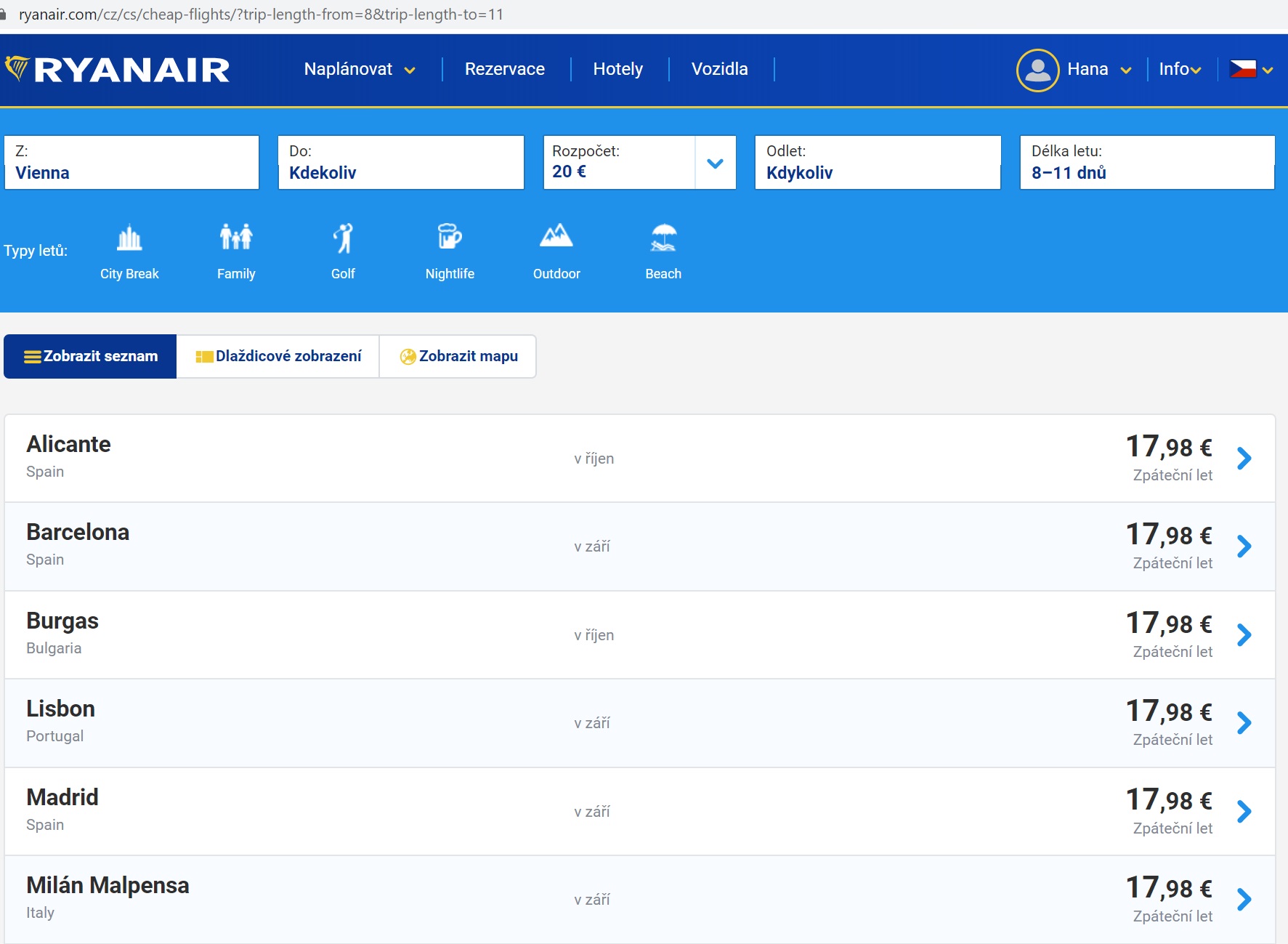Select the Golf flight type
The width and height of the screenshot is (1288, 944).
point(342,251)
